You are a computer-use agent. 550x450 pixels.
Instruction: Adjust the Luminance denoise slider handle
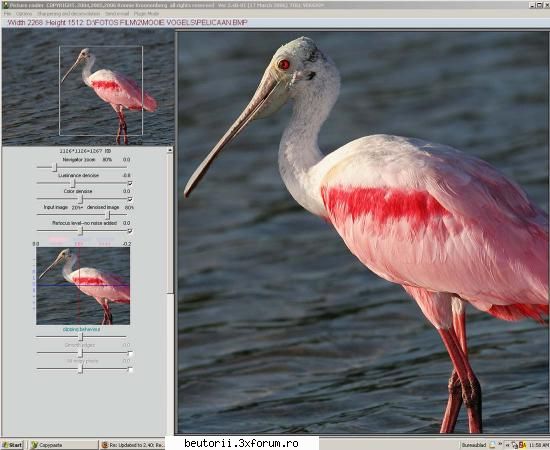coord(73,183)
